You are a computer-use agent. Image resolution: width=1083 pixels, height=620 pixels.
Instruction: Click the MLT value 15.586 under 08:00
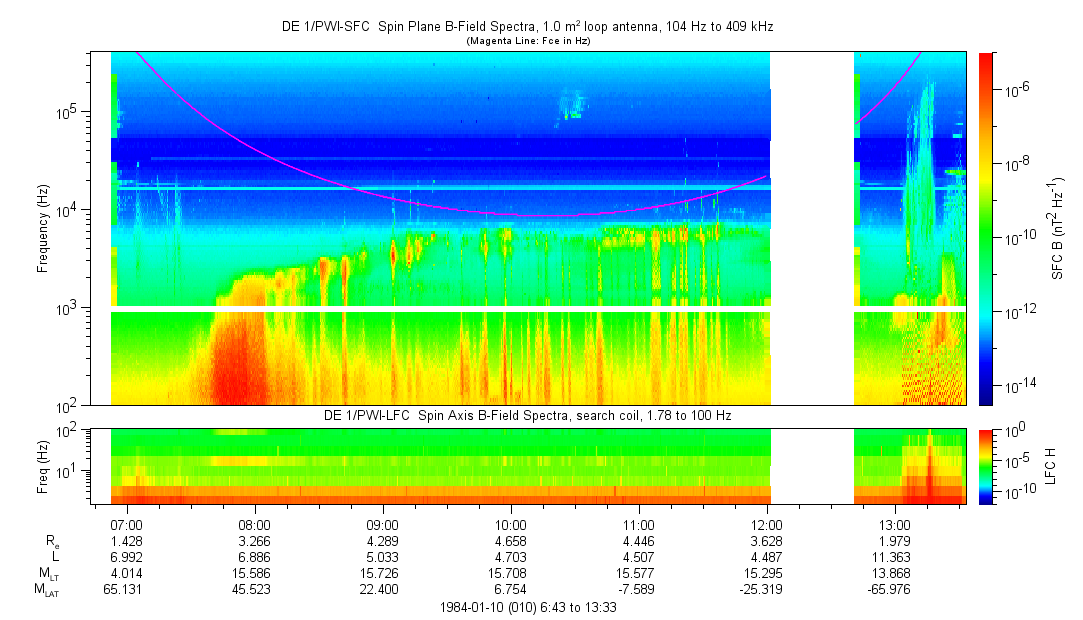coord(255,573)
